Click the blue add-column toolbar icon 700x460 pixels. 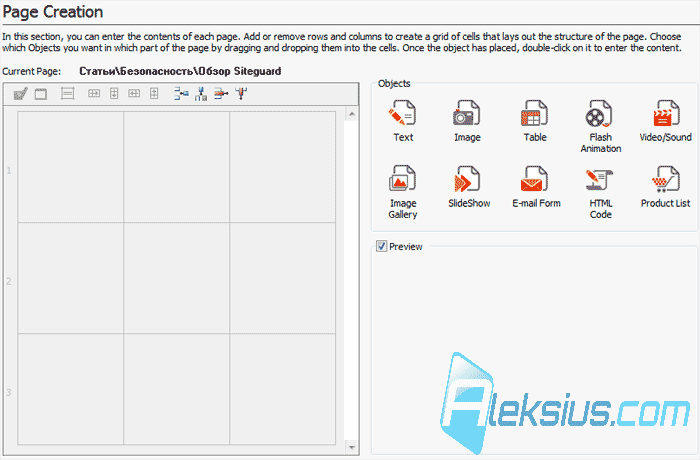coord(201,94)
